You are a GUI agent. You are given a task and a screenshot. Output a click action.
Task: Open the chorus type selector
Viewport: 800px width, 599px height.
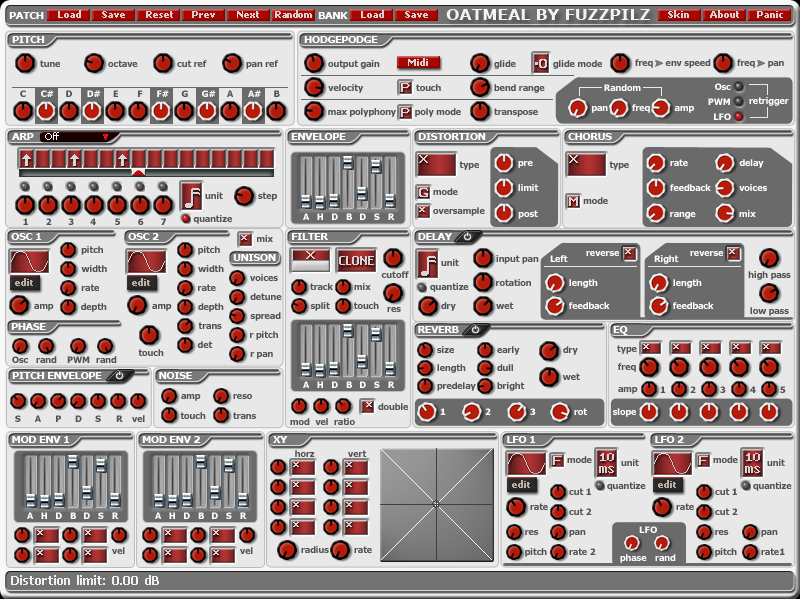(x=586, y=165)
